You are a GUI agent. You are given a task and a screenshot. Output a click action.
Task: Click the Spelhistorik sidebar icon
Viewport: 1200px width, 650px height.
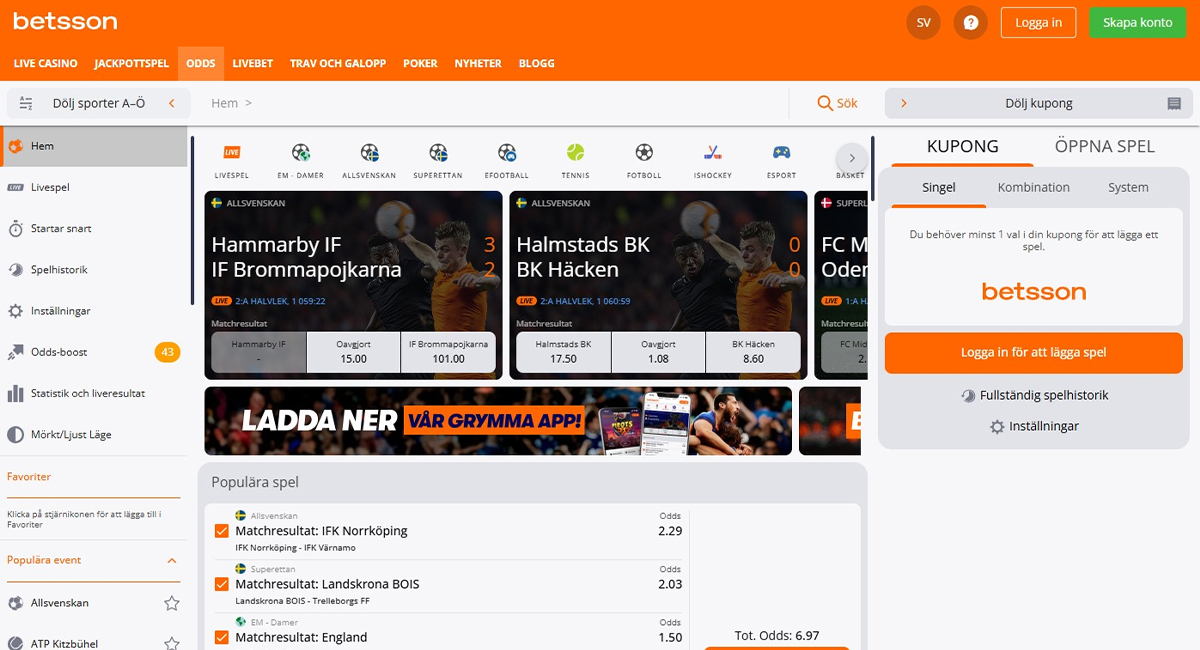(x=15, y=270)
